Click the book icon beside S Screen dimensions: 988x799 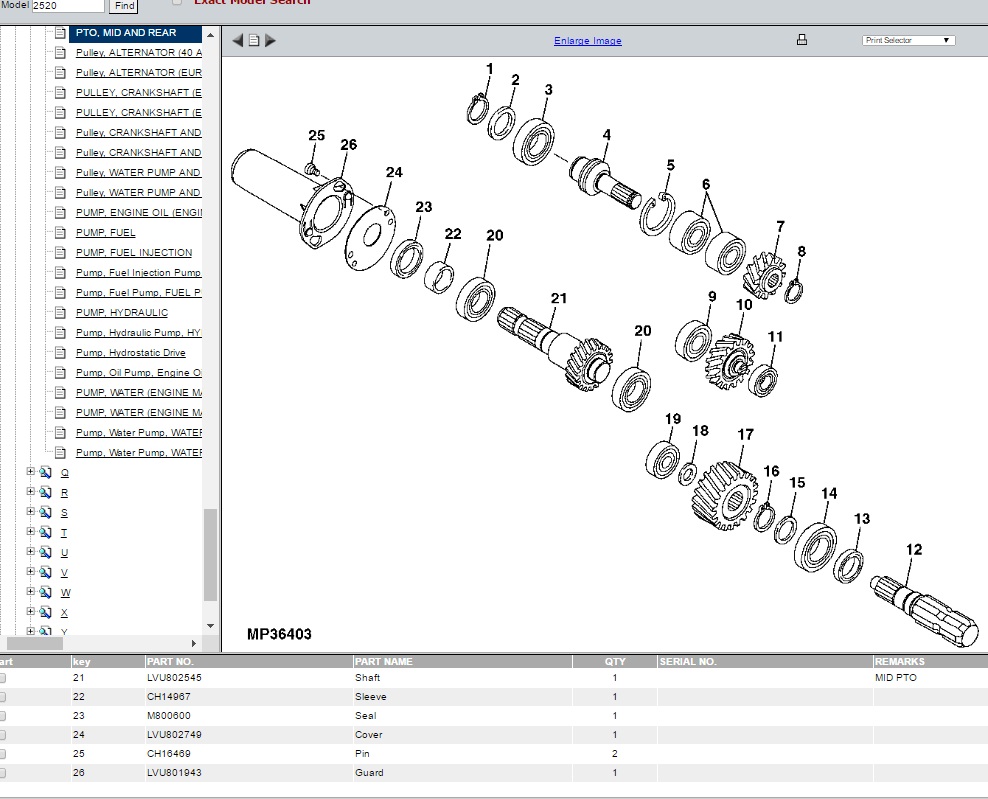click(x=45, y=512)
